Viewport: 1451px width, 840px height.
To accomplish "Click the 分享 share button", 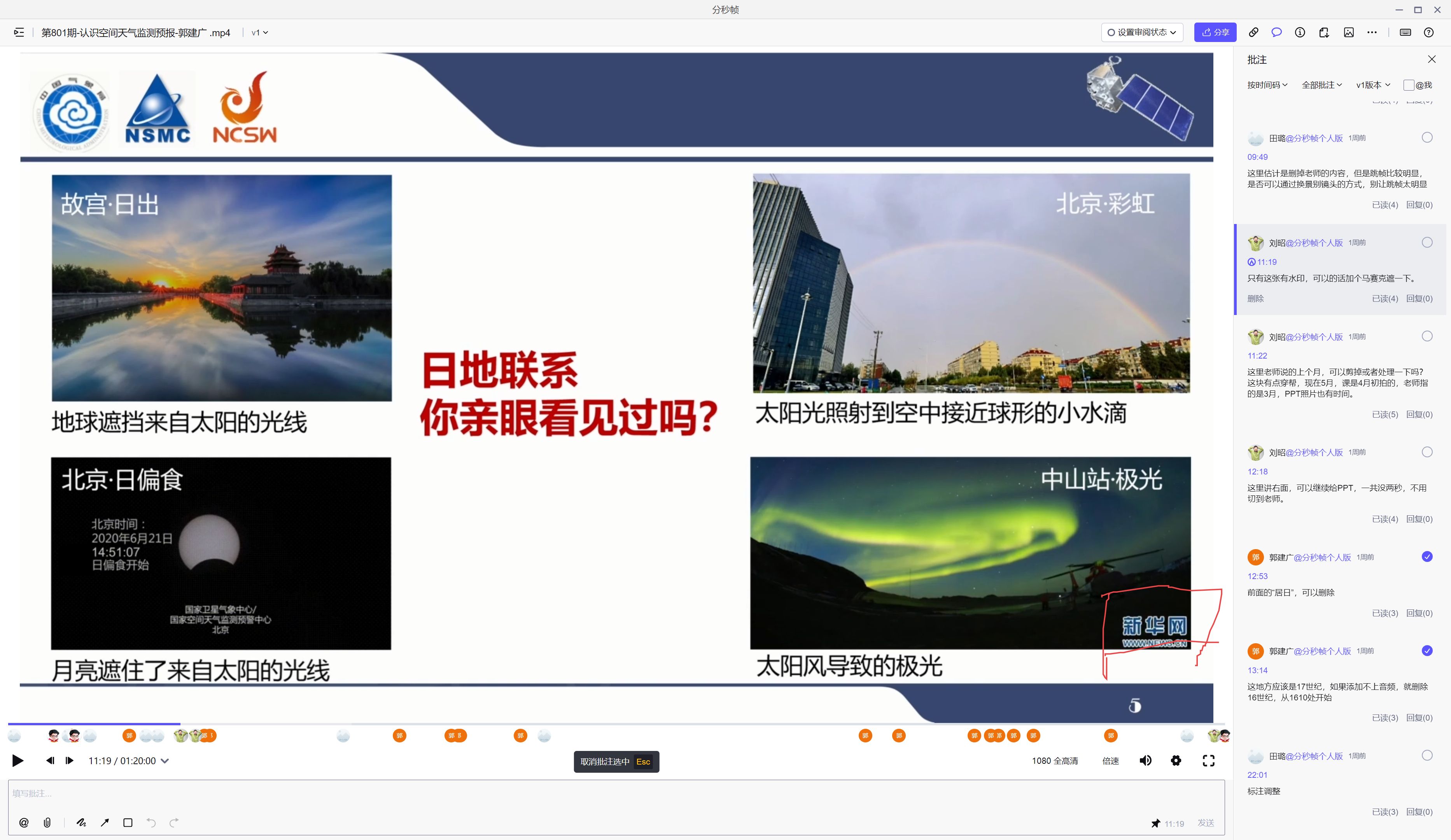I will (1215, 32).
